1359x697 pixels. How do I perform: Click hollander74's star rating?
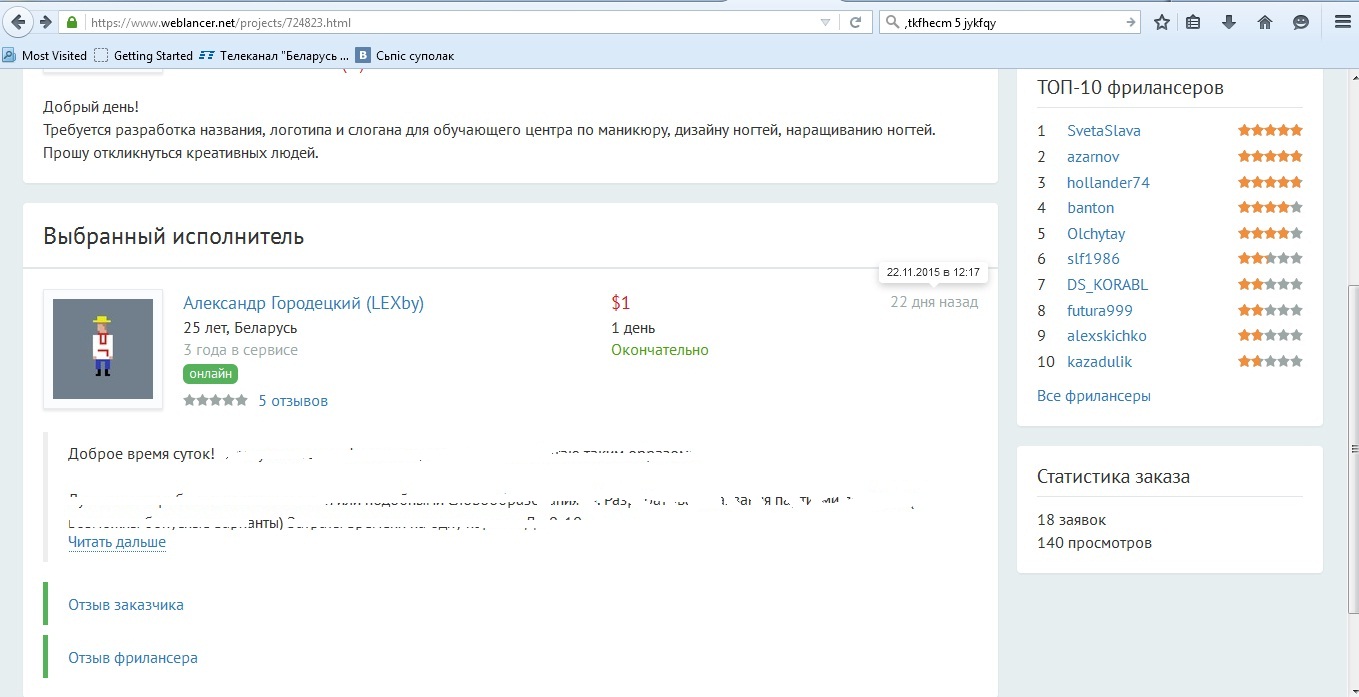click(x=1270, y=182)
